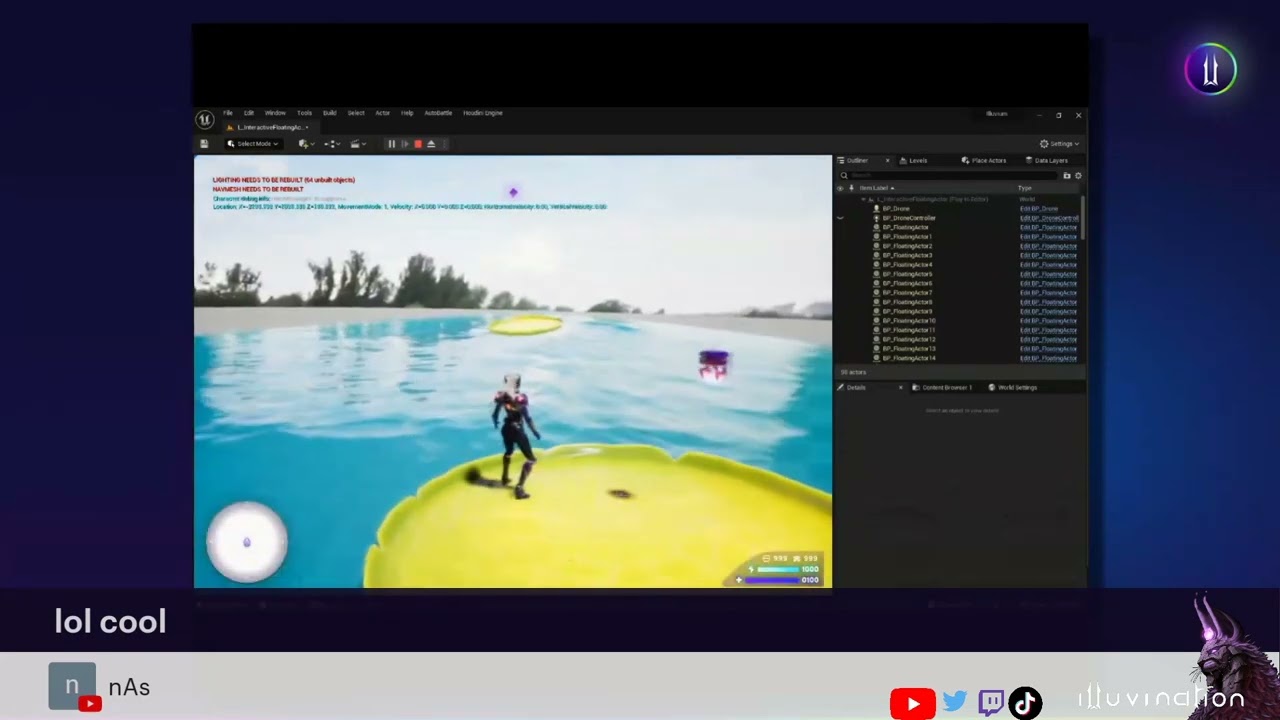Open Outliner settings gear icon
The image size is (1280, 720).
coord(1078,176)
